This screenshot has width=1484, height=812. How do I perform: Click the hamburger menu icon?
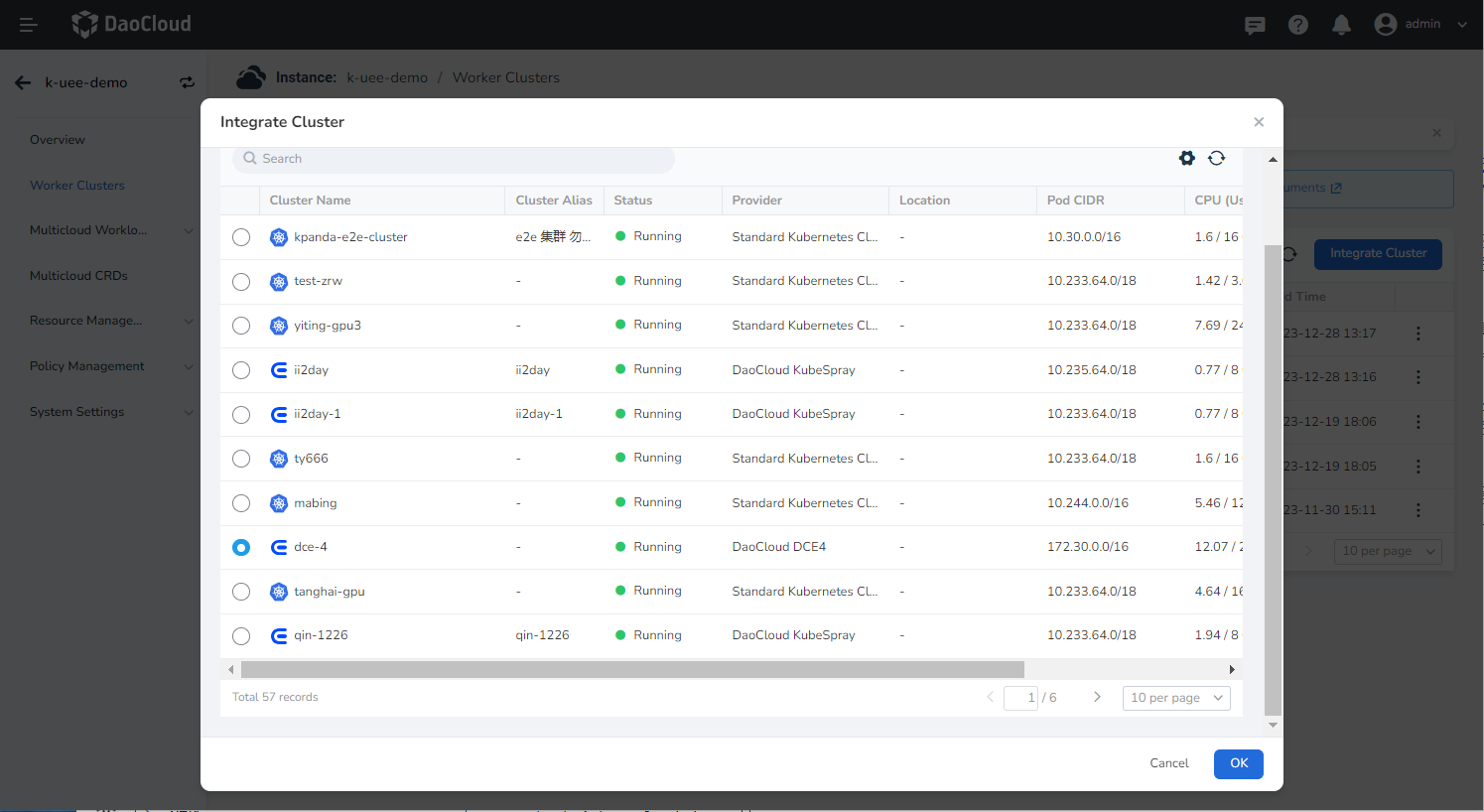pyautogui.click(x=27, y=25)
